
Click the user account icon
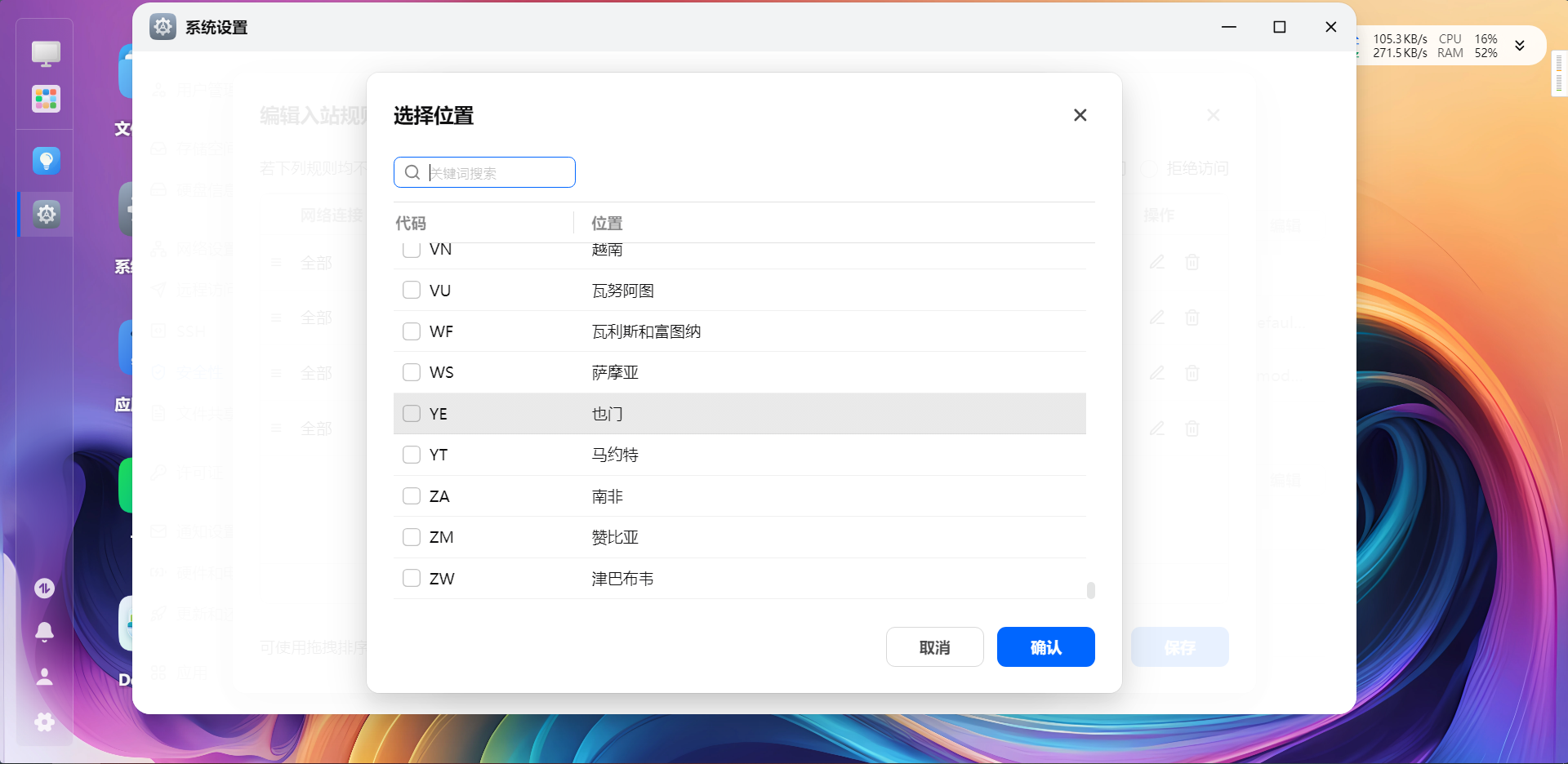[45, 677]
